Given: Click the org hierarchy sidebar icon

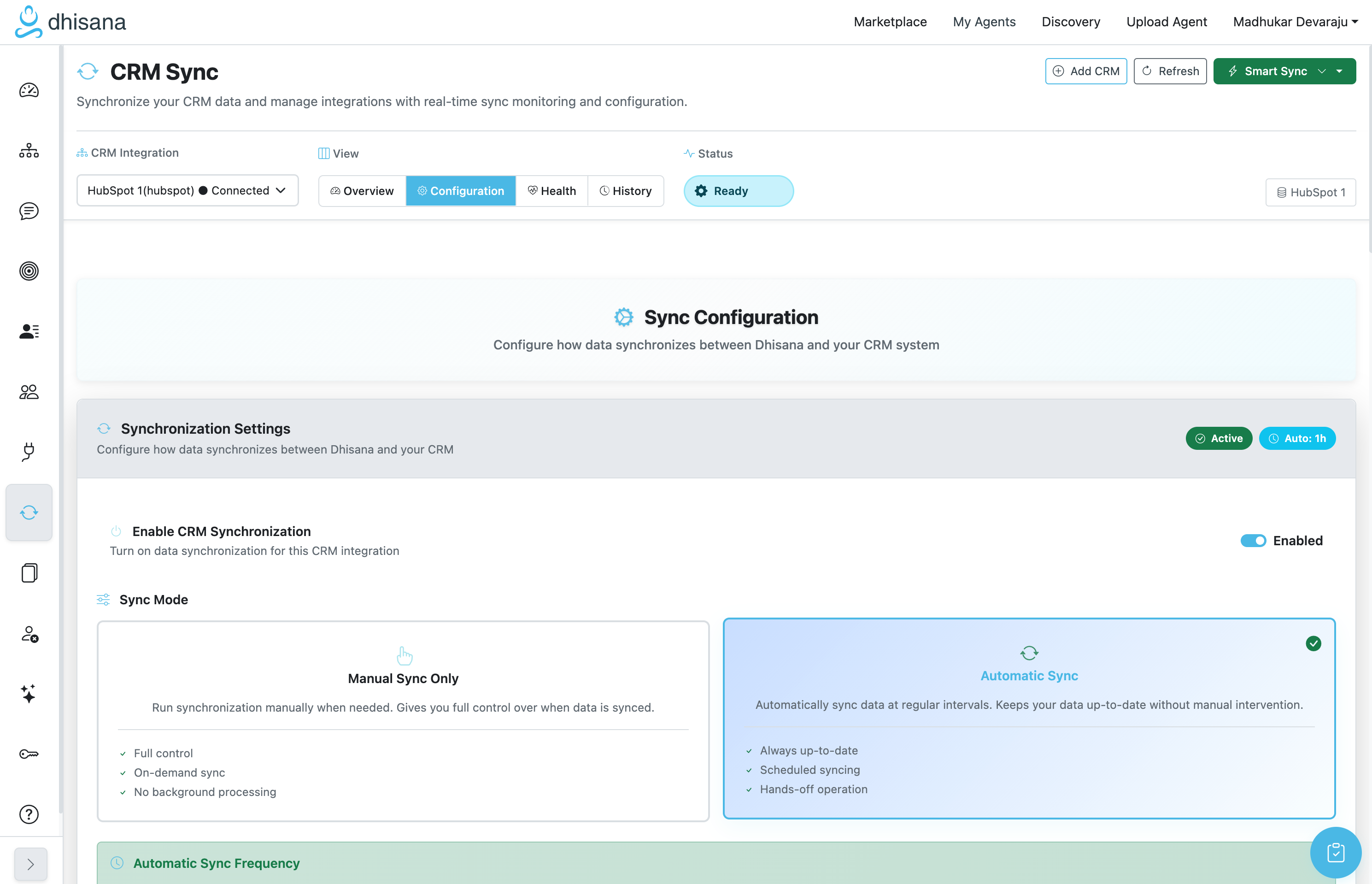Looking at the screenshot, I should tap(29, 151).
